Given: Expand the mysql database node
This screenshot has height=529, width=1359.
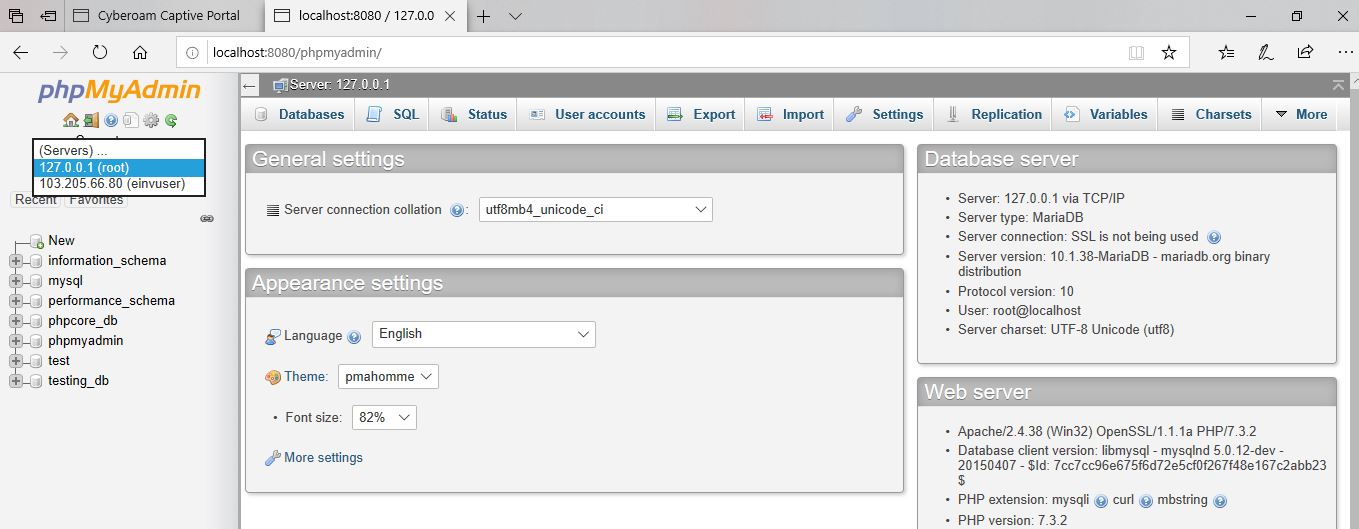Looking at the screenshot, I should tap(15, 281).
